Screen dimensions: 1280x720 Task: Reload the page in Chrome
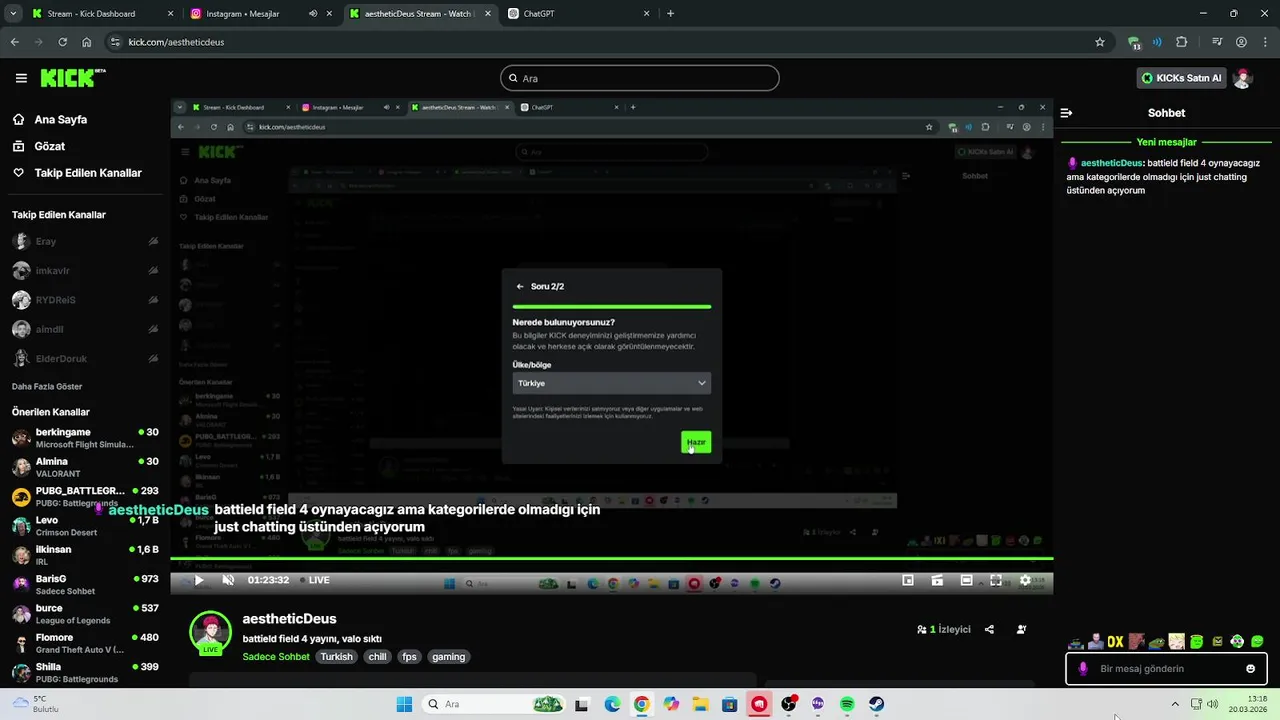pos(62,42)
